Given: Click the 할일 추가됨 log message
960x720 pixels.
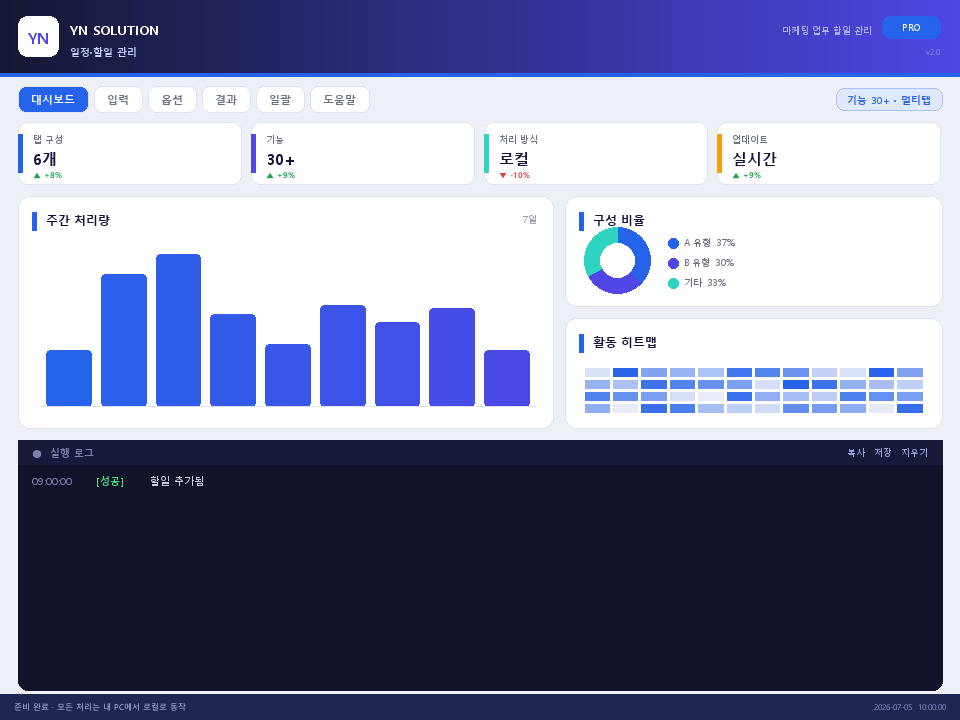Looking at the screenshot, I should (x=177, y=481).
